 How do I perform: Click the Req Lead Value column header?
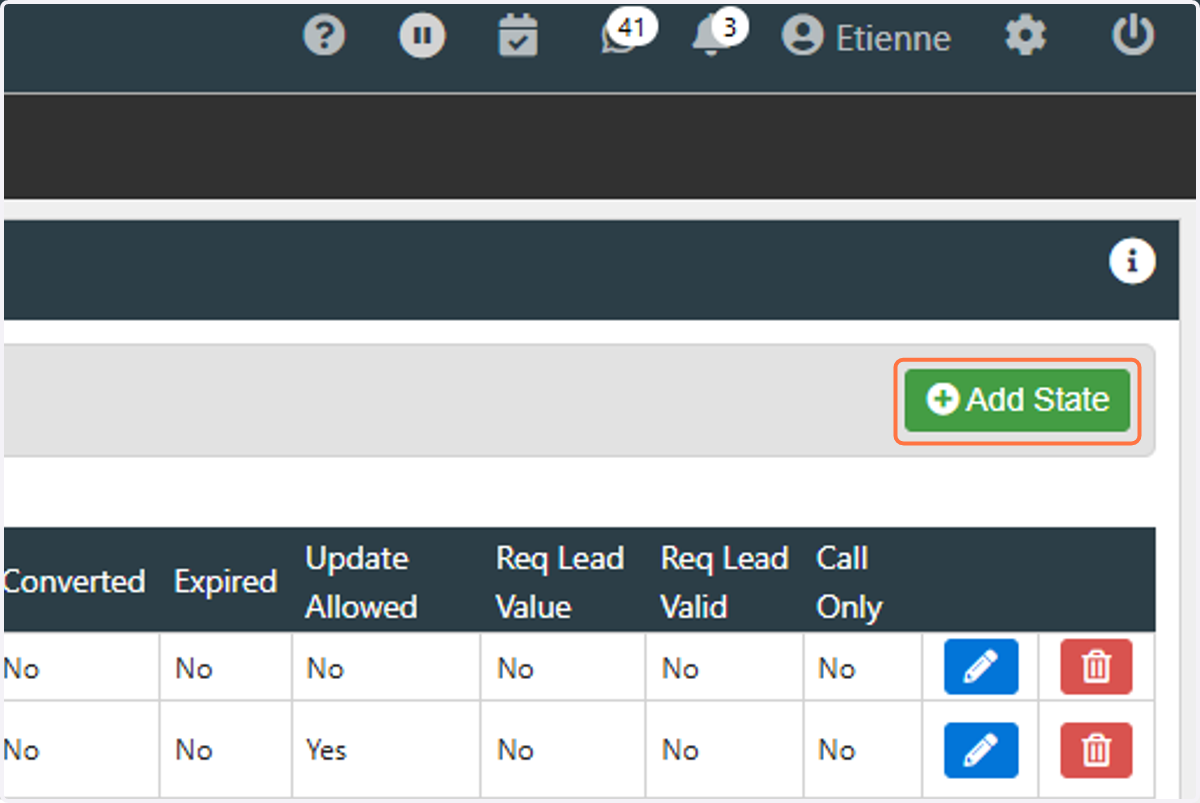point(560,582)
